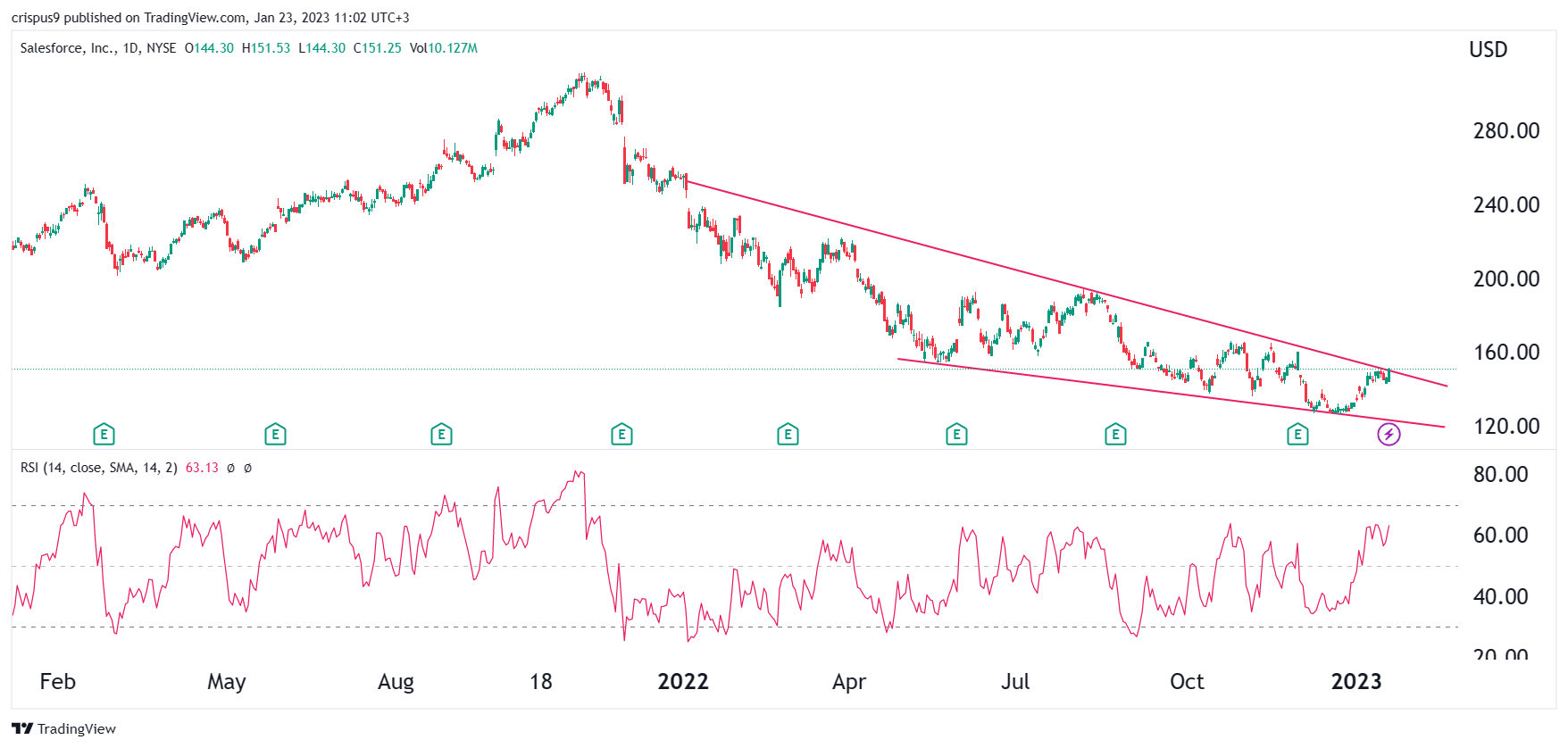The height and width of the screenshot is (748, 1568).
Task: Click the TradingView logo at bottom left
Action: click(x=64, y=728)
